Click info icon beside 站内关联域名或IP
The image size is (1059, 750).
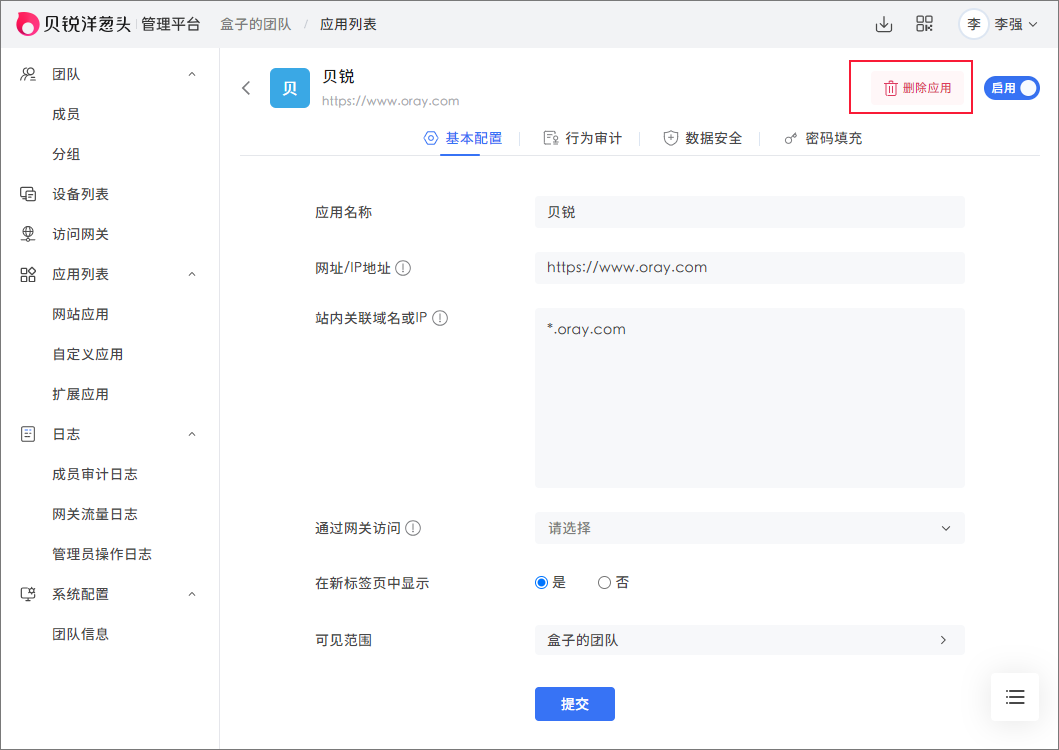point(440,318)
